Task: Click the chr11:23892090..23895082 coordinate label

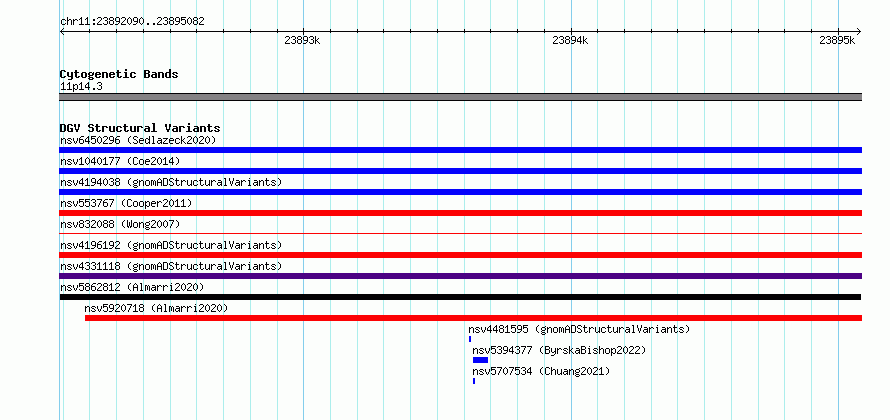Action: point(132,22)
